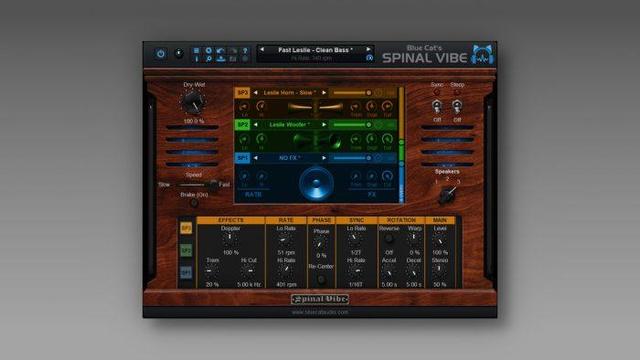Toggle the plugin power bypass button
Screen dimensions: 640x360
(161, 53)
